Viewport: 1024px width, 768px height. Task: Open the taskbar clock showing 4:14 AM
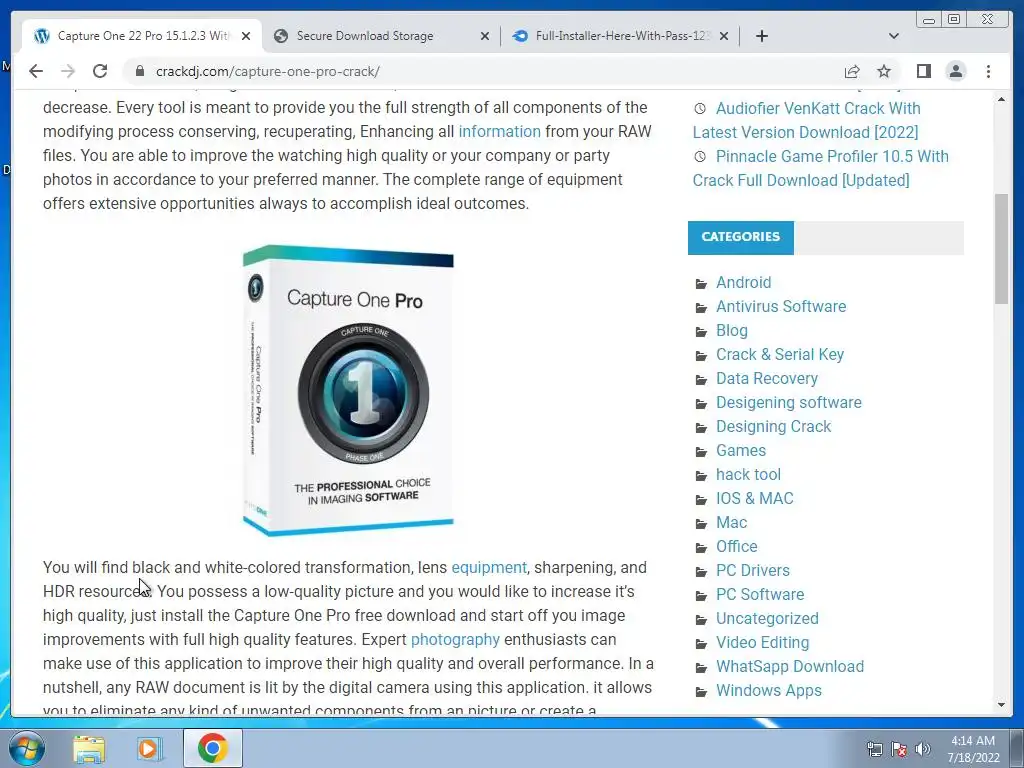click(973, 748)
